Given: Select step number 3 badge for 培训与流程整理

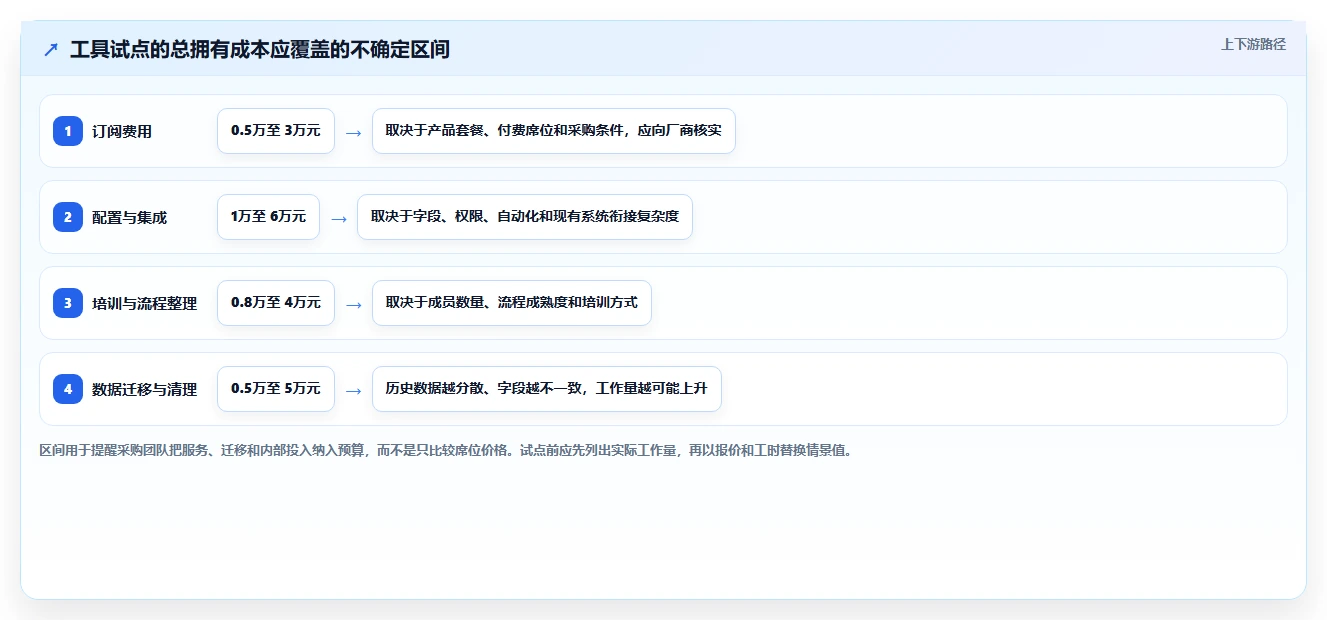Looking at the screenshot, I should pyautogui.click(x=68, y=303).
